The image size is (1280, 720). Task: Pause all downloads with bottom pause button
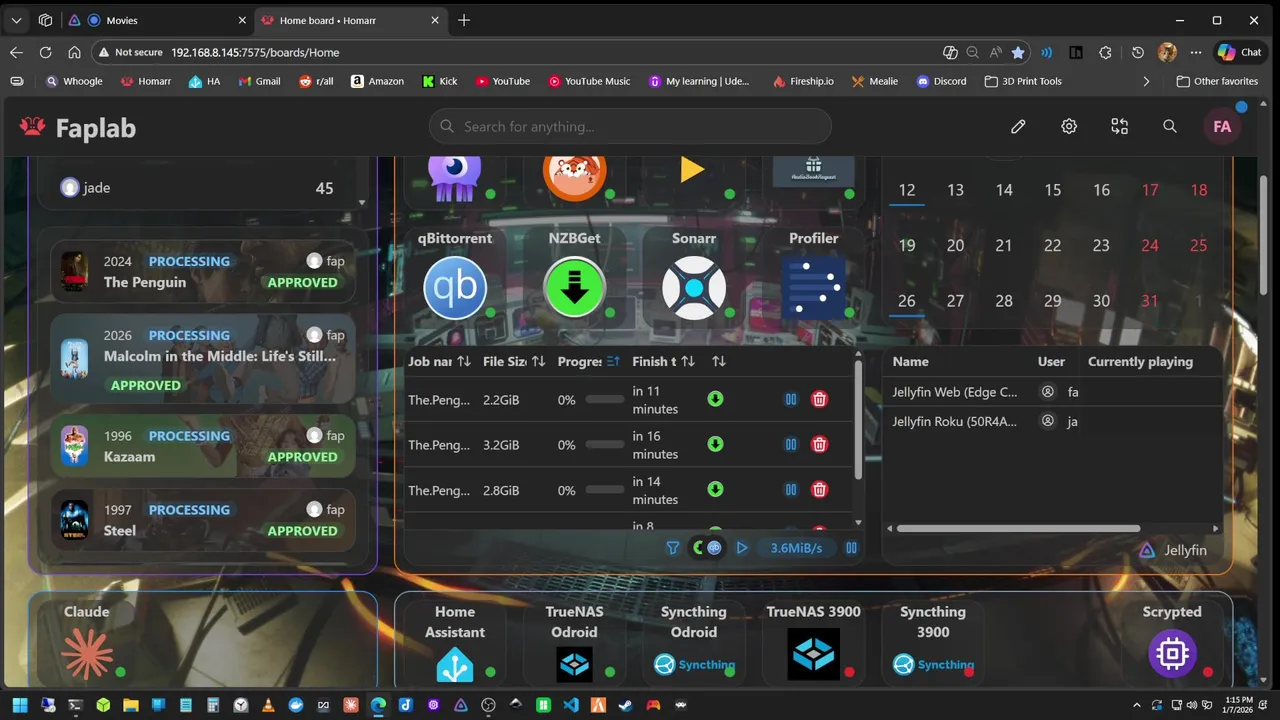(x=851, y=548)
